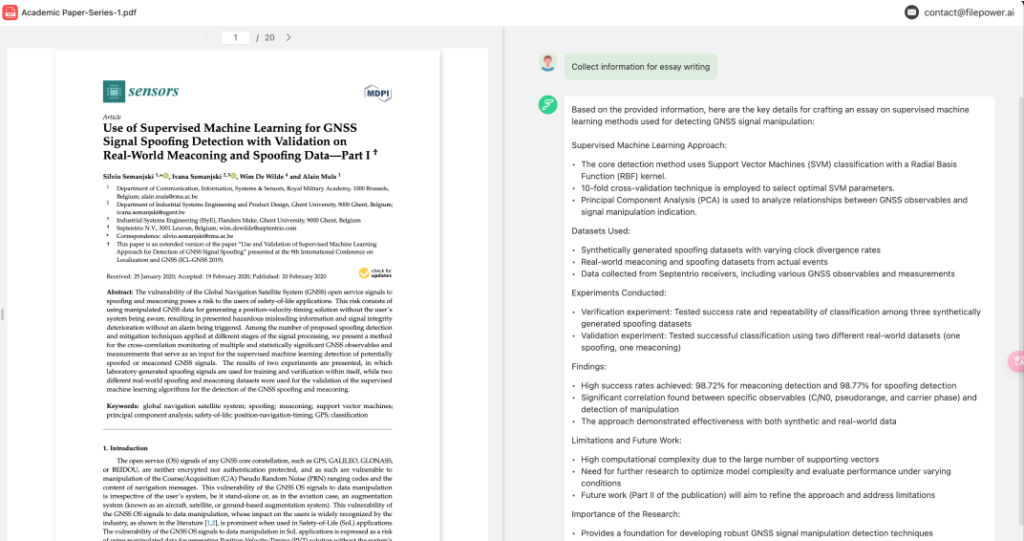Image resolution: width=1024 pixels, height=541 pixels.
Task: Click the MDPI publisher logo
Action: tap(377, 93)
